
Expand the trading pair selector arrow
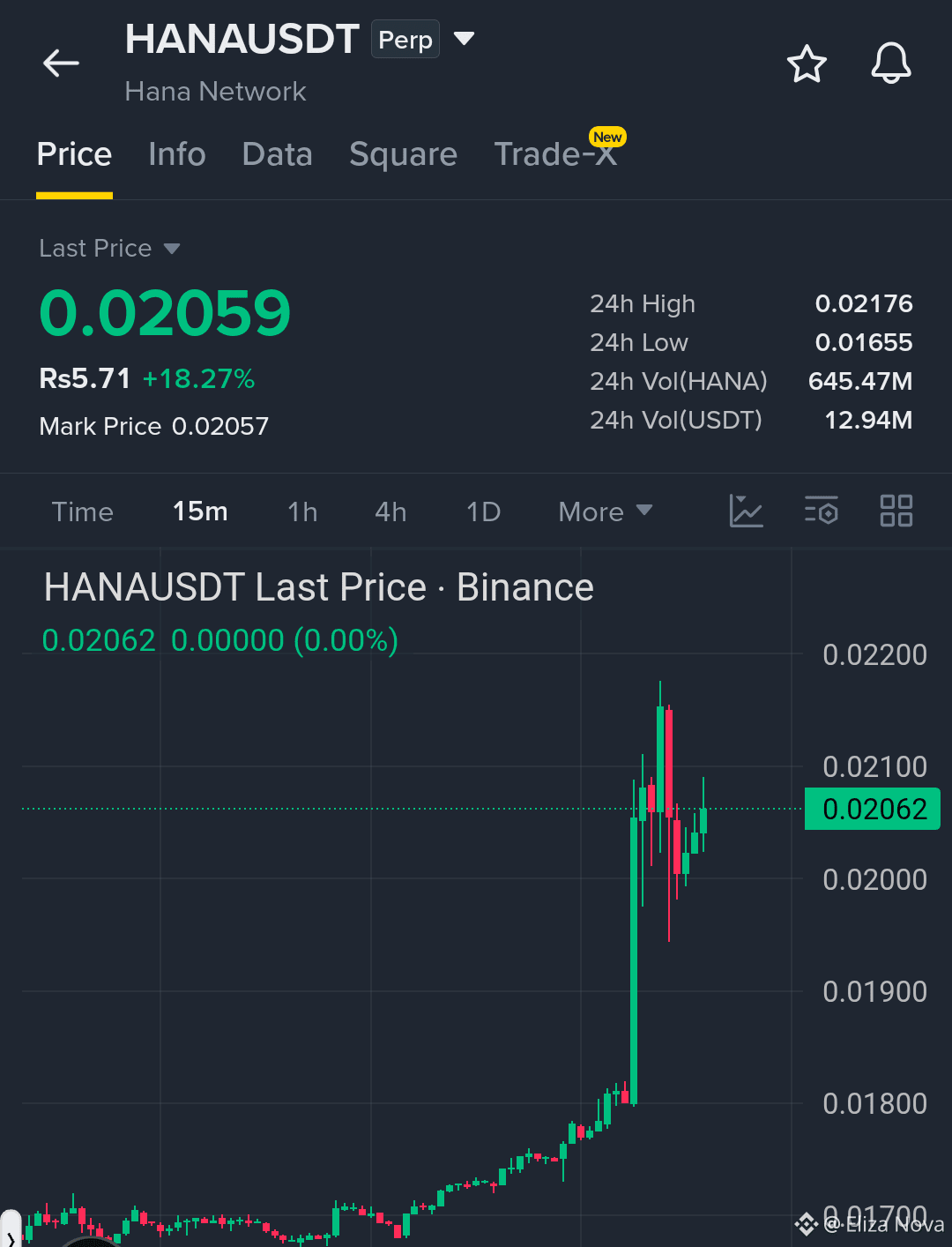click(464, 39)
